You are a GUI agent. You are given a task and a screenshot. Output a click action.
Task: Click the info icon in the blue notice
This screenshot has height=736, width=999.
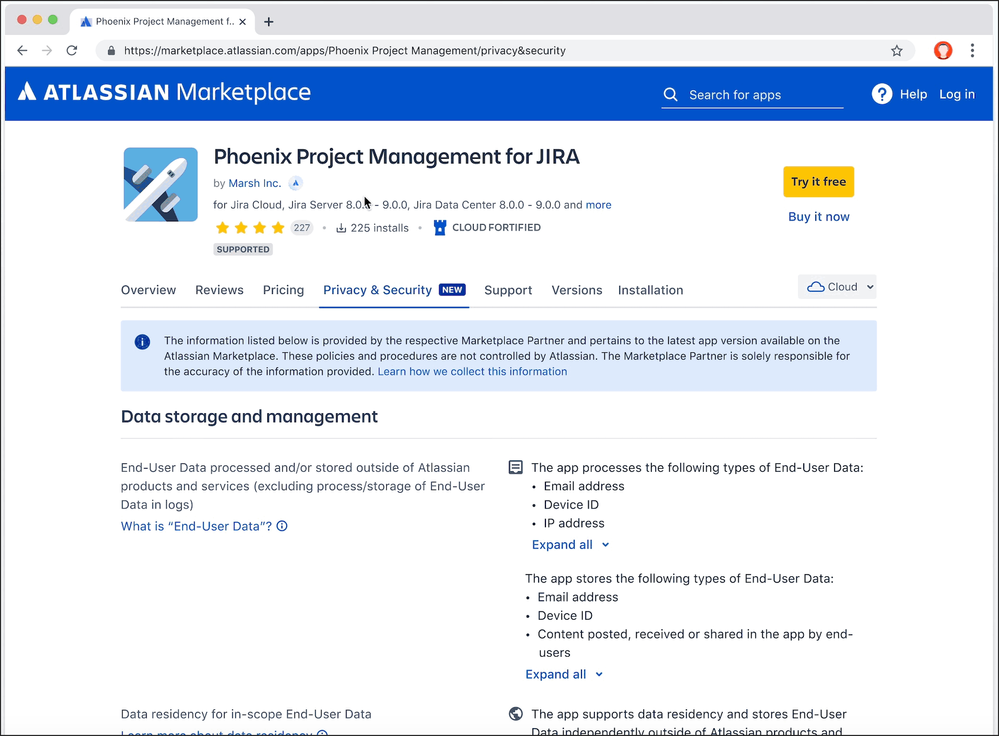pos(142,342)
